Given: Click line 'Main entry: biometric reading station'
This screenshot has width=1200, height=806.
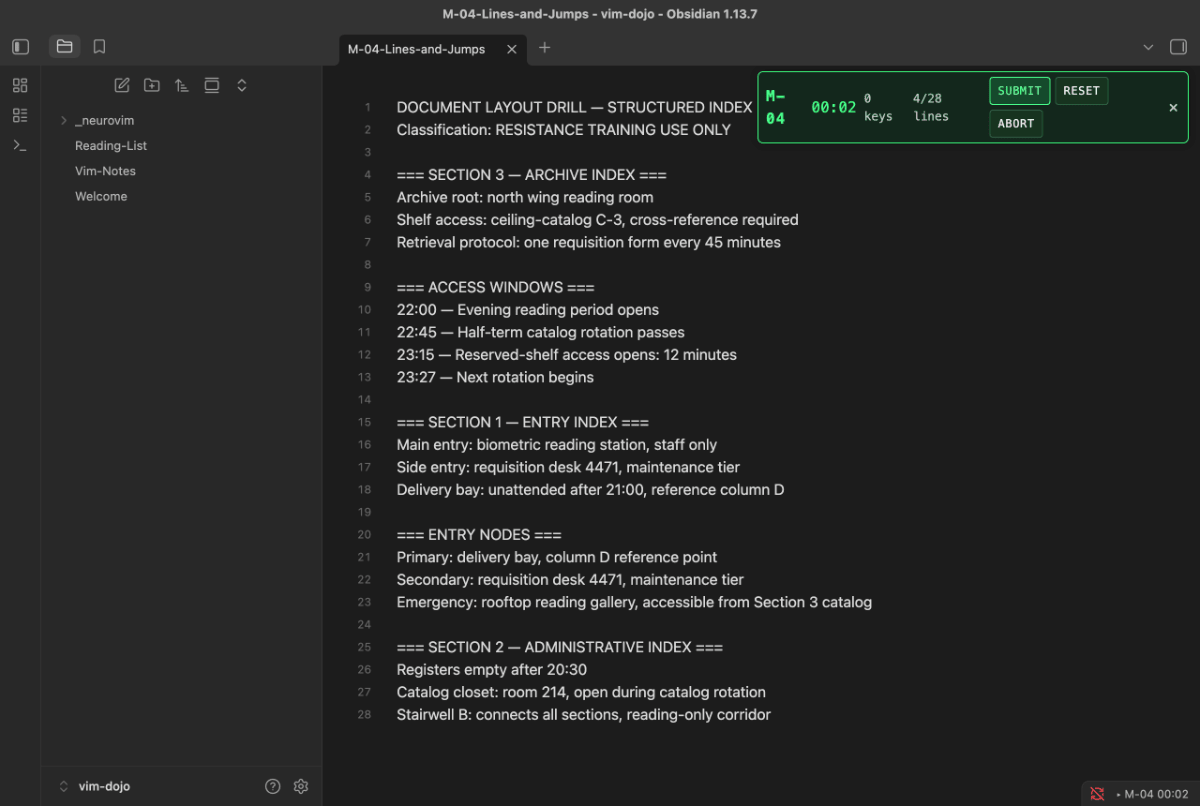Looking at the screenshot, I should coord(557,445).
